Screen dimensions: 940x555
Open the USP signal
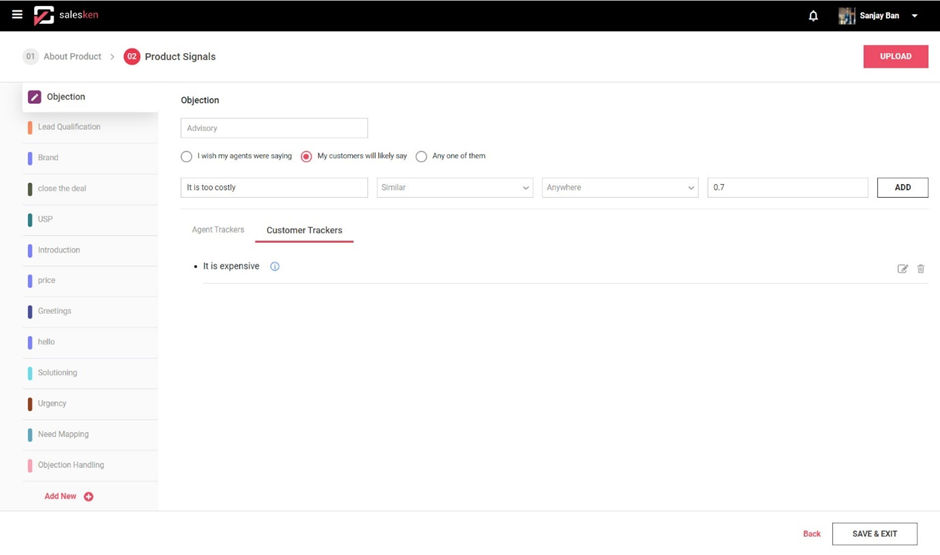coord(91,219)
